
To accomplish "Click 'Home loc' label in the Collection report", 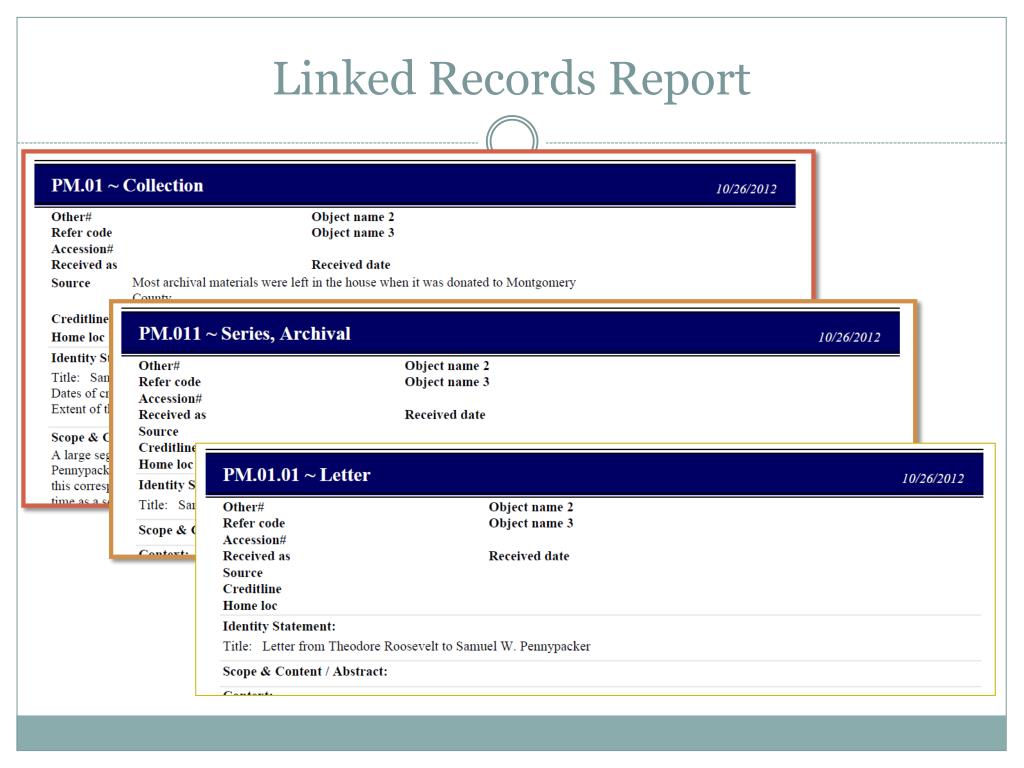I will 78,337.
